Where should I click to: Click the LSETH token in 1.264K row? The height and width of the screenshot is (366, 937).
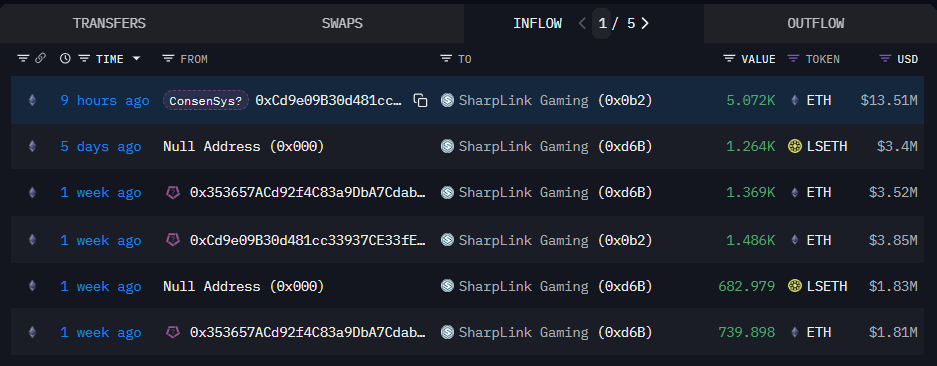pos(818,147)
